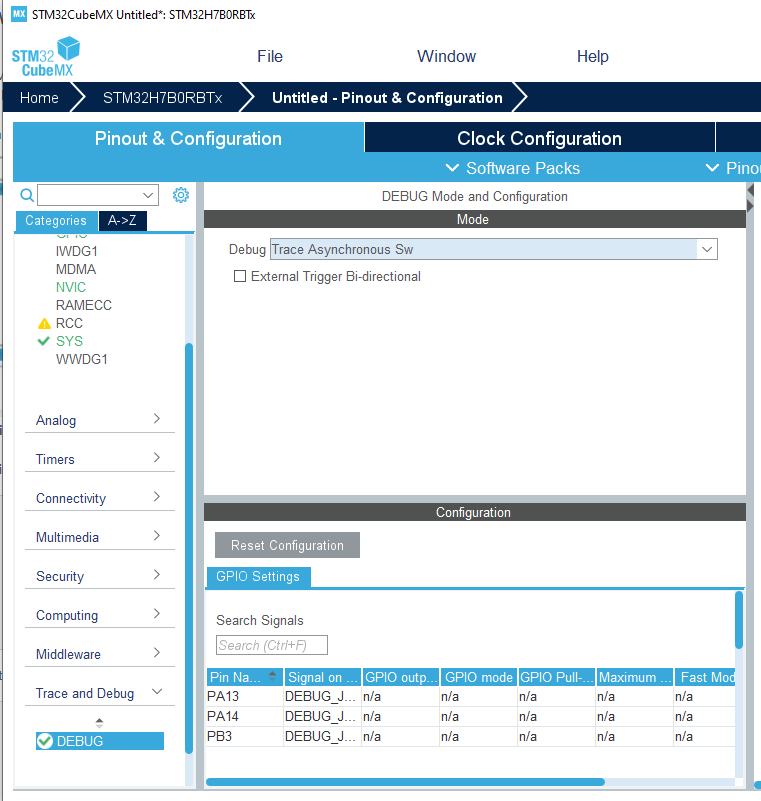Select WWDG1 in the category list

click(82, 359)
